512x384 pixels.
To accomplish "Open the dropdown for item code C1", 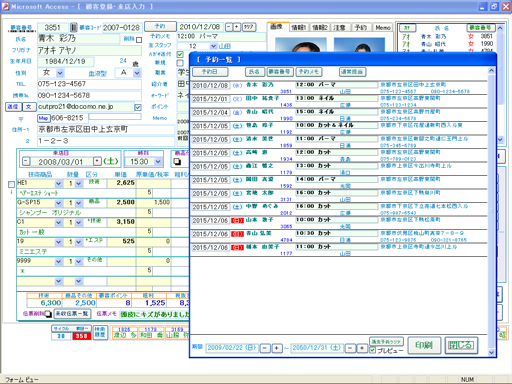I will (59, 222).
